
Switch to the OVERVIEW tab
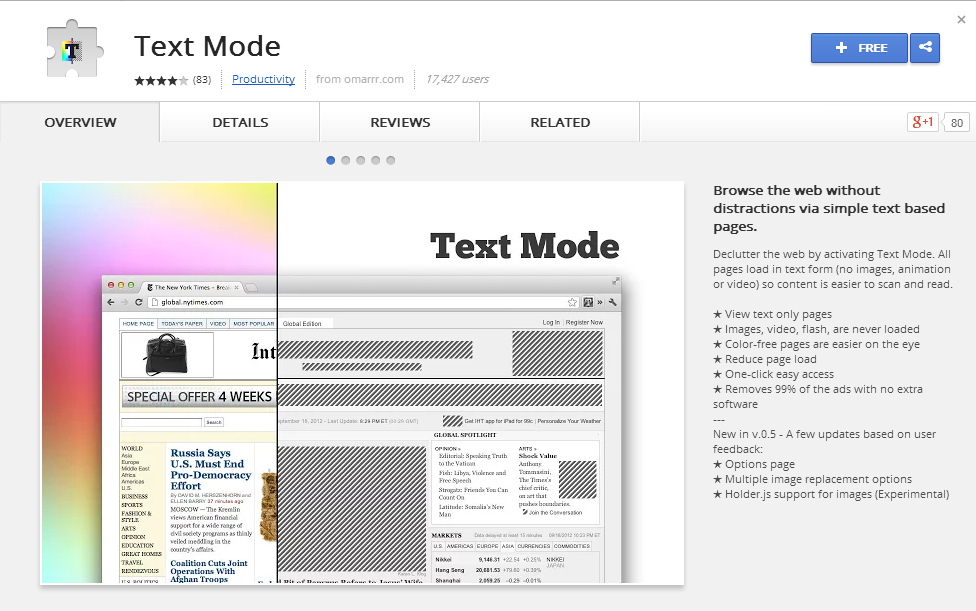click(x=80, y=123)
